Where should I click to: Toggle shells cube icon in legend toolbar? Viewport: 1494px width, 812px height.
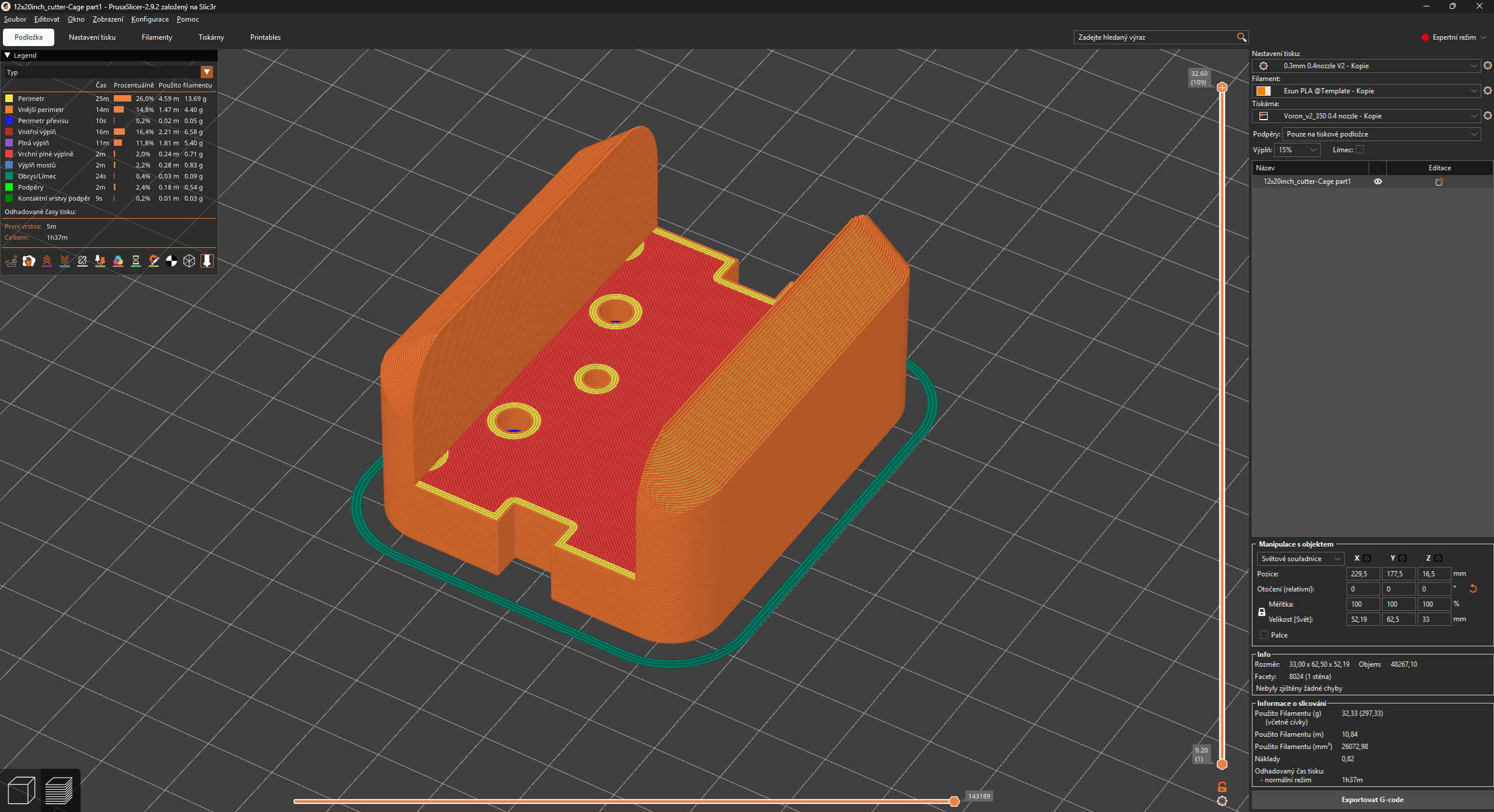click(x=189, y=261)
